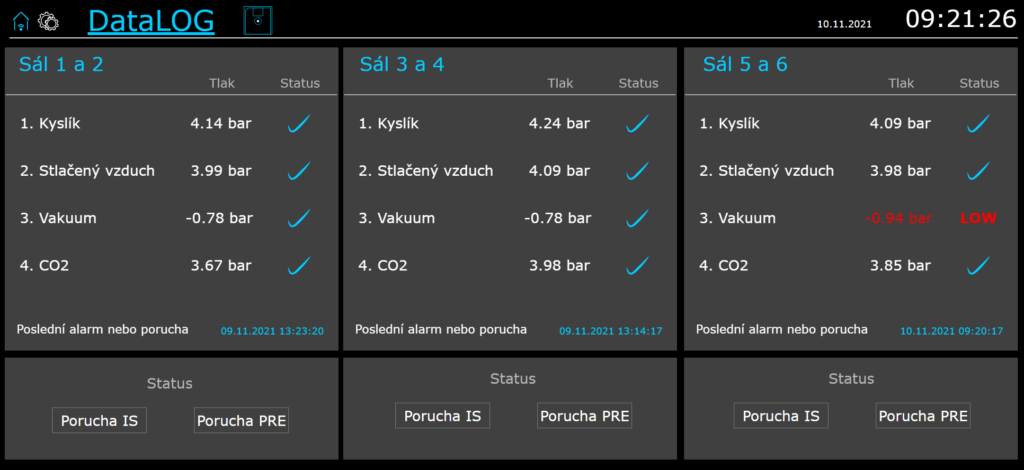
Task: Click Kyslík status checkmark in Sál 3 a 4
Action: (x=638, y=124)
